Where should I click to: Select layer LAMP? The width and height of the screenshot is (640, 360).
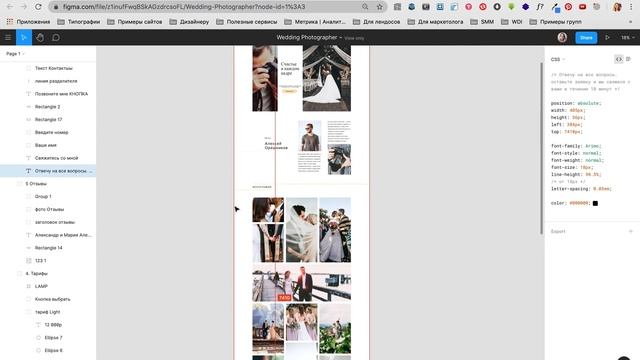[x=48, y=286]
